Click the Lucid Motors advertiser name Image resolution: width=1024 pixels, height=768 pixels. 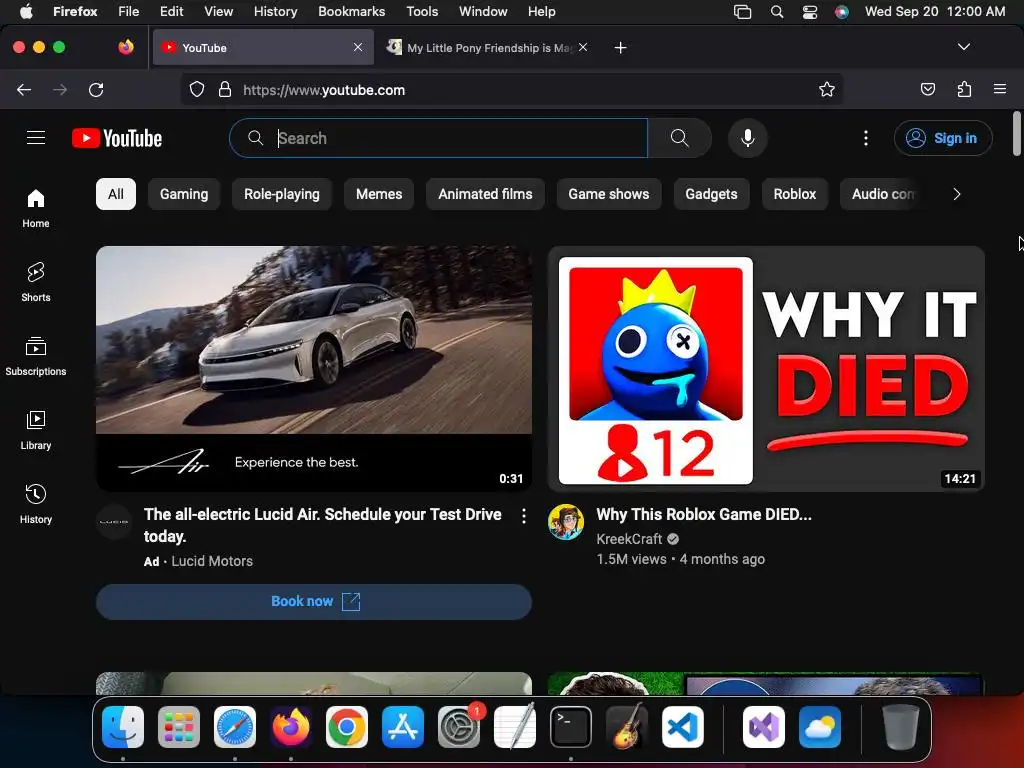pyautogui.click(x=212, y=561)
